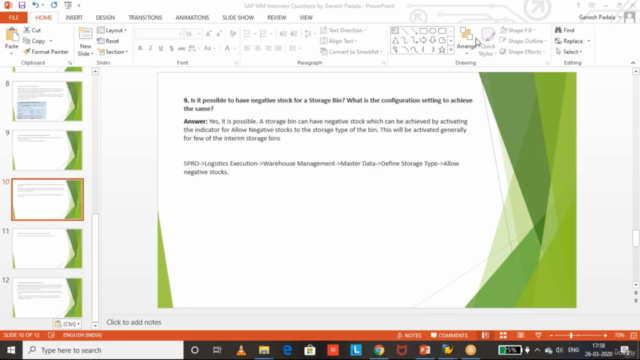Switch to Reading View in status bar

click(x=521, y=335)
